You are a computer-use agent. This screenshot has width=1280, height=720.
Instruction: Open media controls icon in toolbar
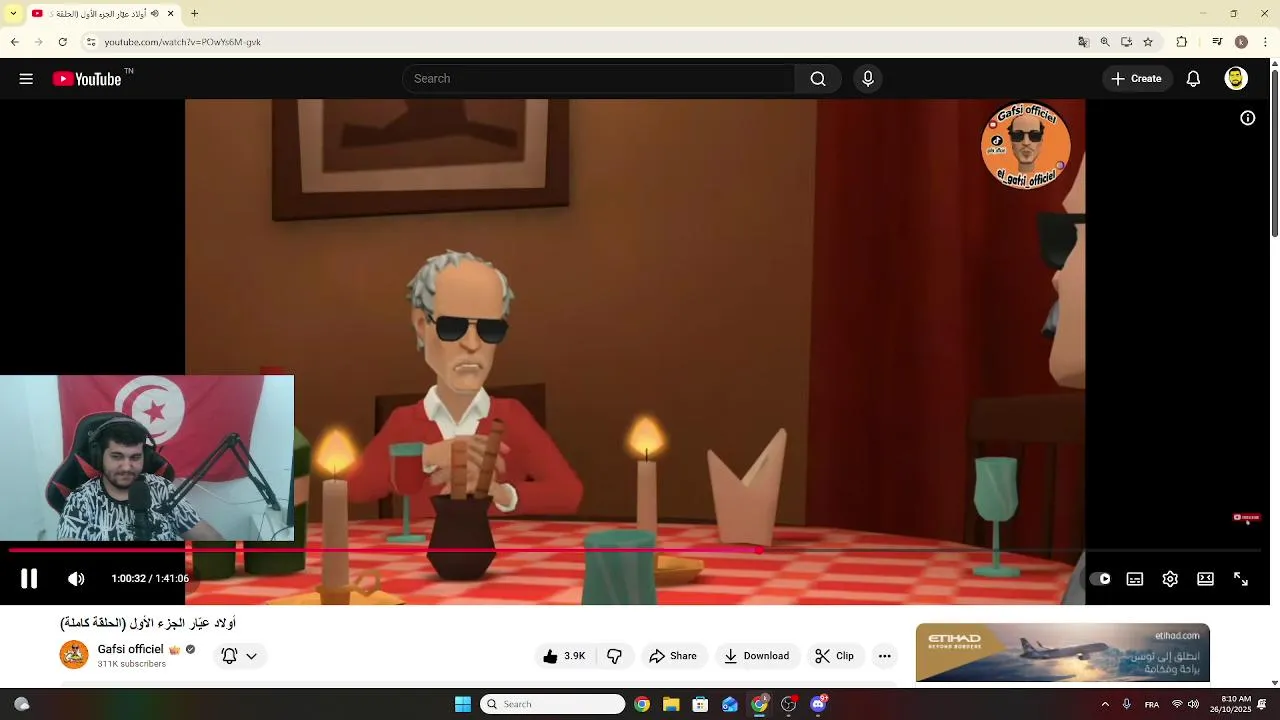1217,42
